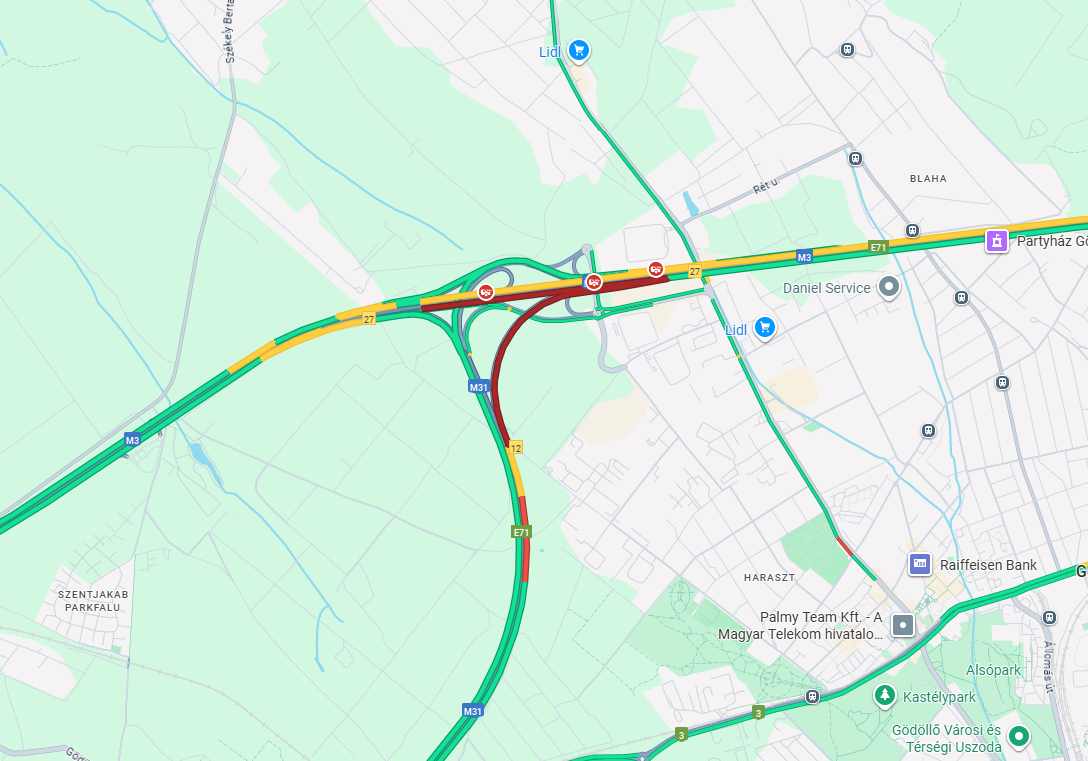
Task: Select the M31 road shield at interchange
Action: [478, 387]
